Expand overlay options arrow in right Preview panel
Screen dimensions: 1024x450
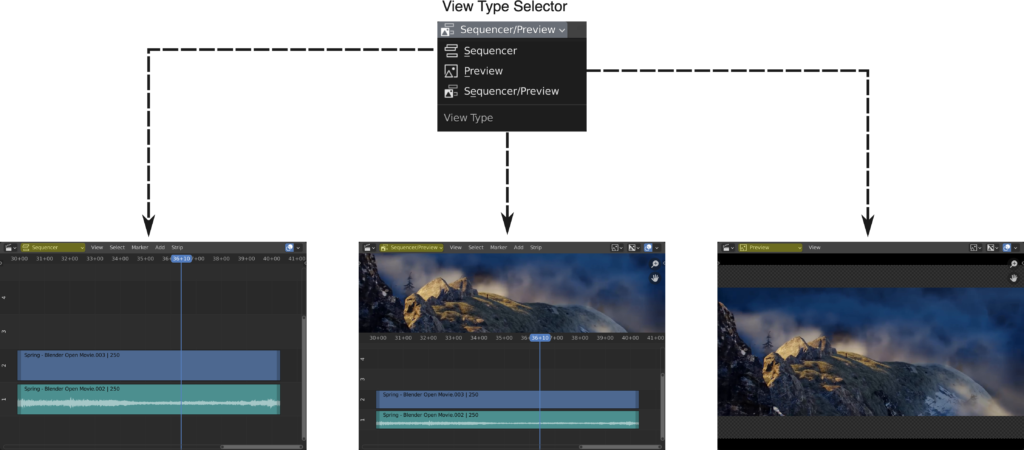(x=1016, y=248)
